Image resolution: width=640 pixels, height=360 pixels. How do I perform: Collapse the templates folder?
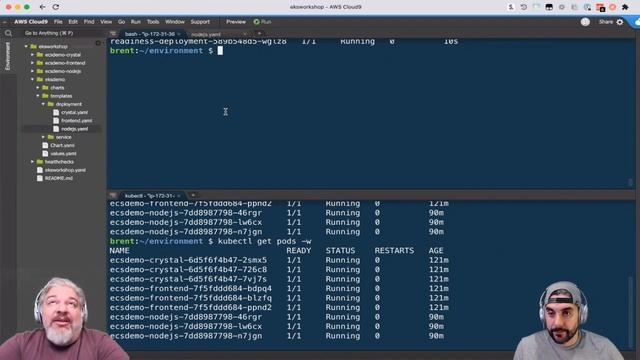(x=38, y=96)
